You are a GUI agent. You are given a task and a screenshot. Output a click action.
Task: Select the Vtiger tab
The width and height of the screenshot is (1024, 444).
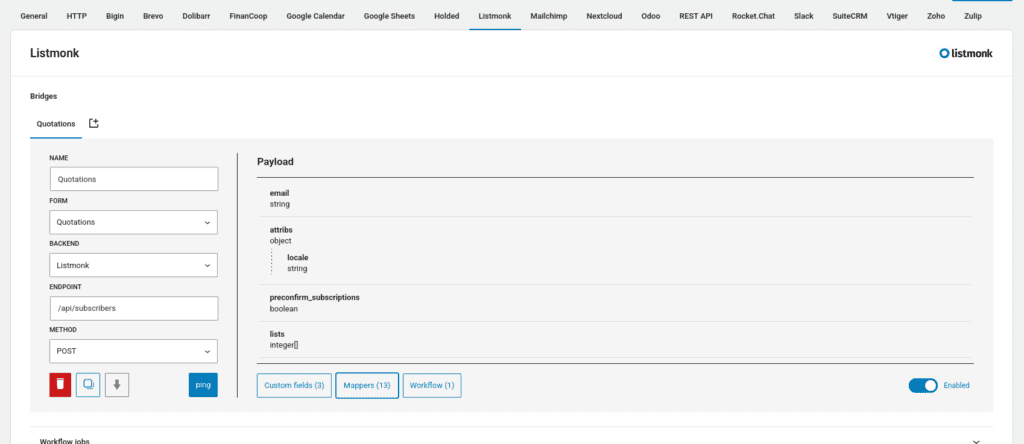click(x=897, y=16)
